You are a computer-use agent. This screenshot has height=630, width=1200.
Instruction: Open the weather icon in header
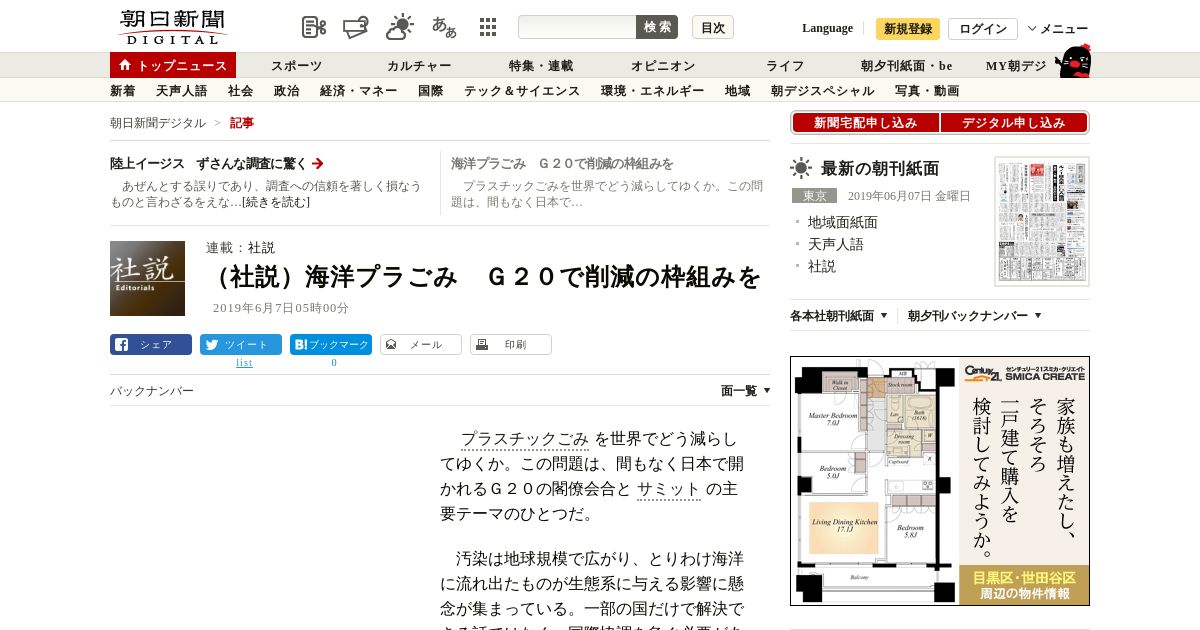tap(400, 27)
